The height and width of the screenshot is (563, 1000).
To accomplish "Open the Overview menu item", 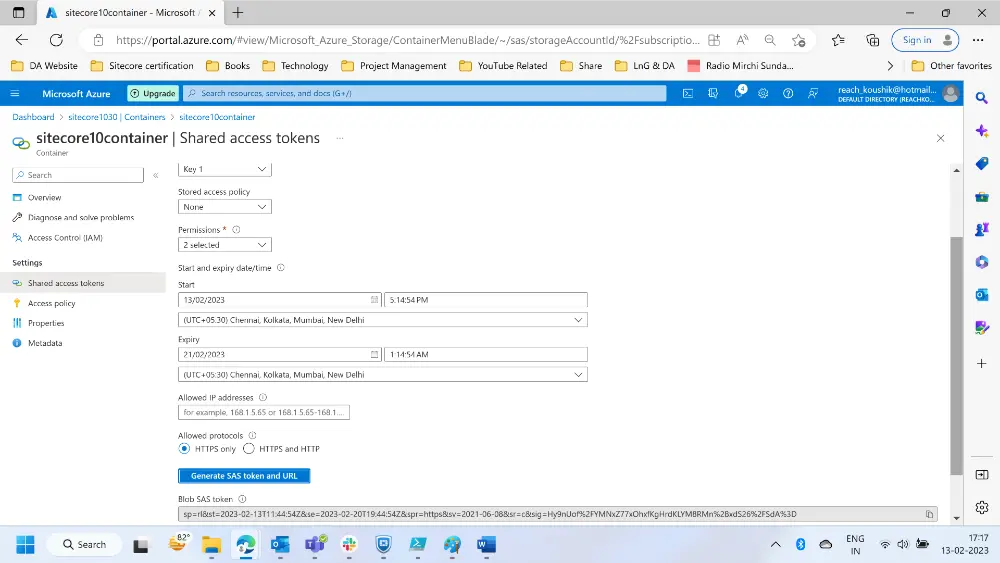I will [x=45, y=198].
